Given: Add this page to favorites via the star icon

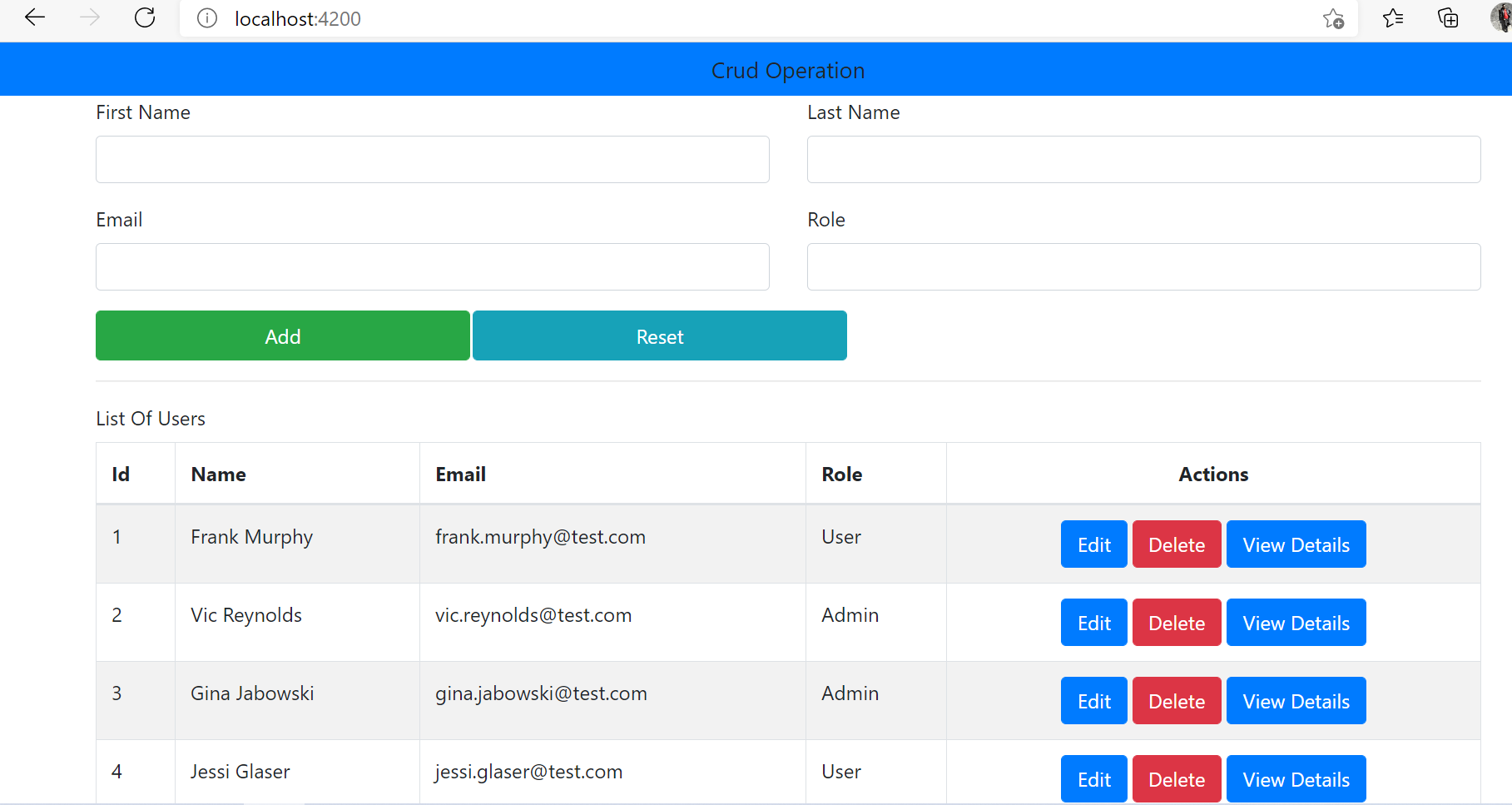Looking at the screenshot, I should pyautogui.click(x=1334, y=18).
